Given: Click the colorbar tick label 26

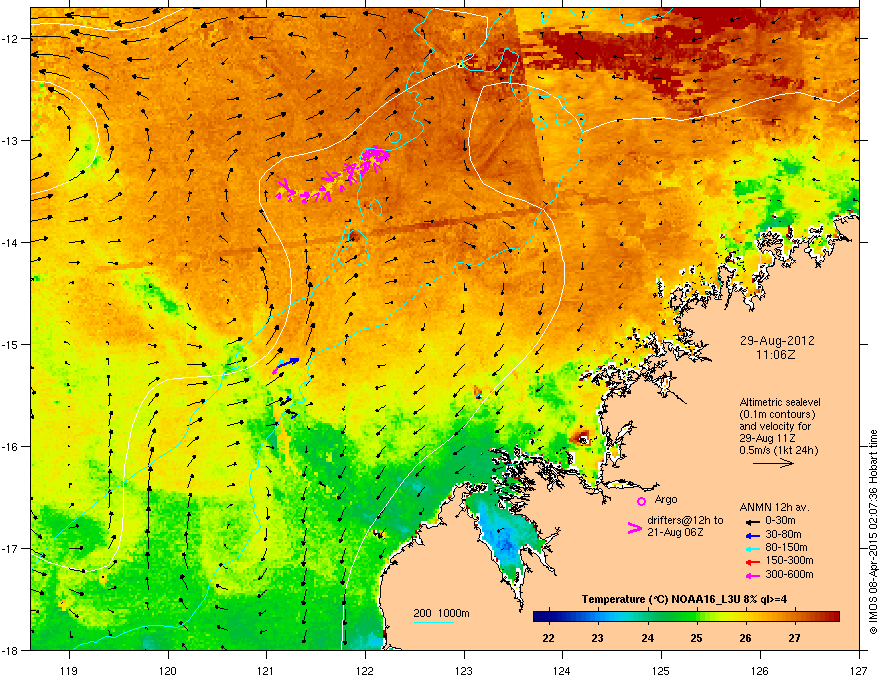Looking at the screenshot, I should [x=745, y=638].
